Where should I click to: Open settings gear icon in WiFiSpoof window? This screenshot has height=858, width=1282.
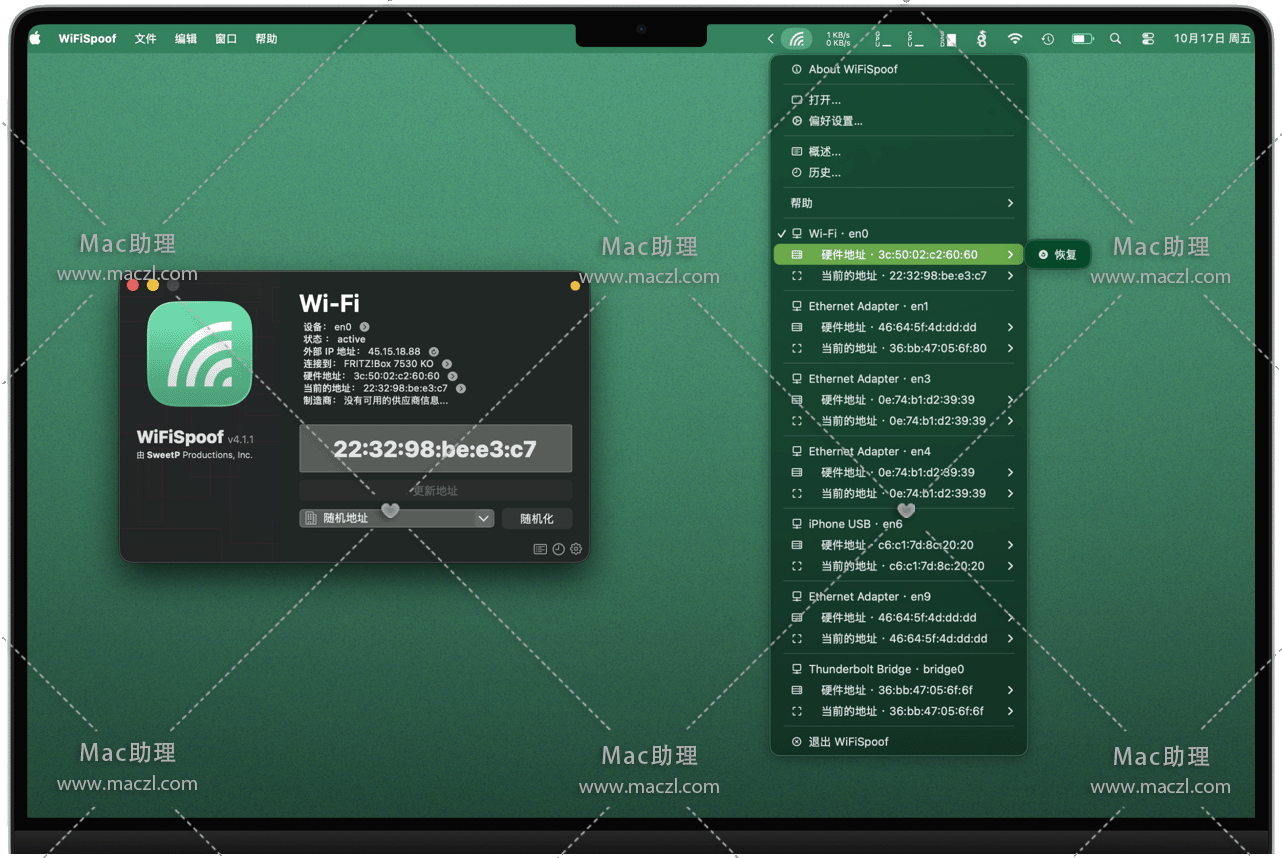click(x=576, y=549)
